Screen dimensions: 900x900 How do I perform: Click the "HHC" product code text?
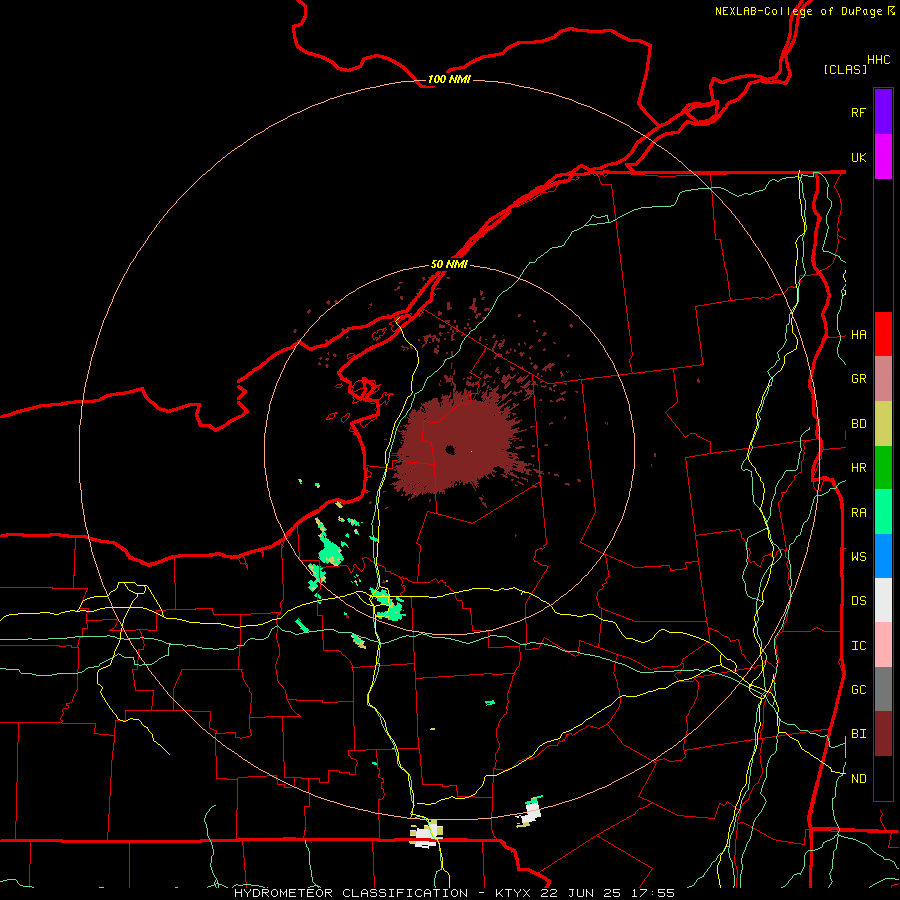879,60
